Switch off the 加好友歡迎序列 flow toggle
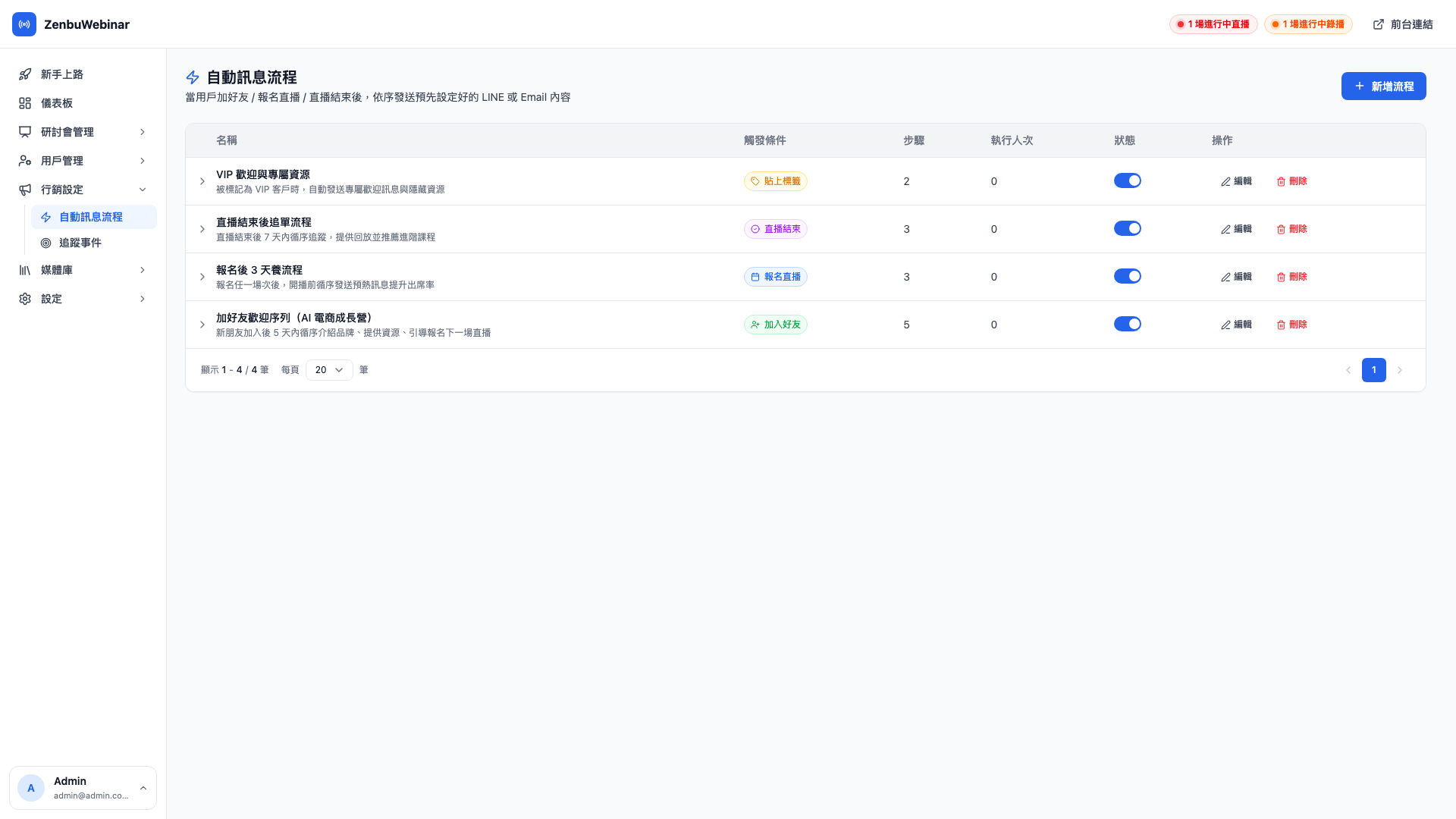 coord(1128,324)
